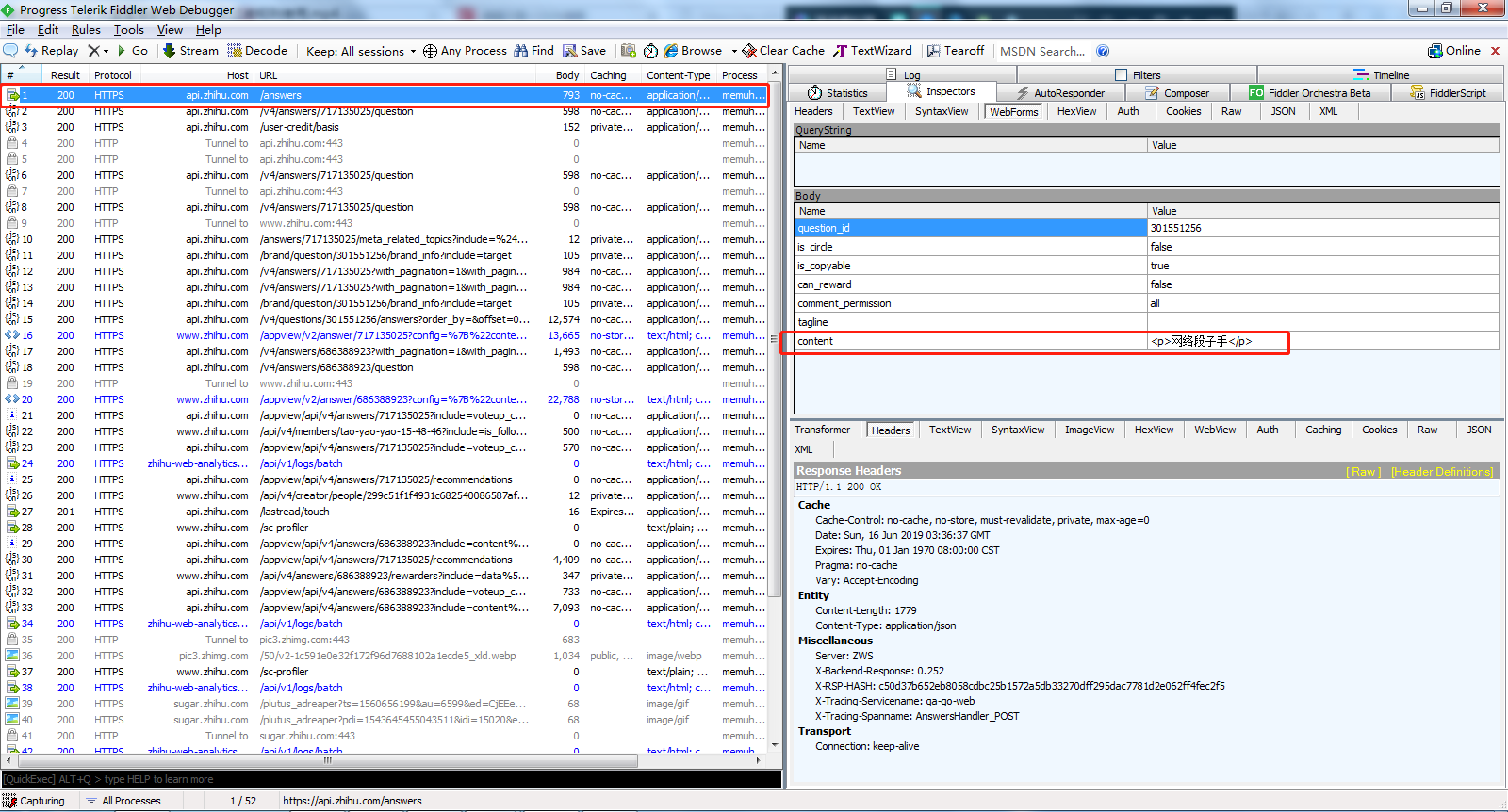Toggle Capturing in the status bar
1508x812 pixels.
pyautogui.click(x=34, y=801)
